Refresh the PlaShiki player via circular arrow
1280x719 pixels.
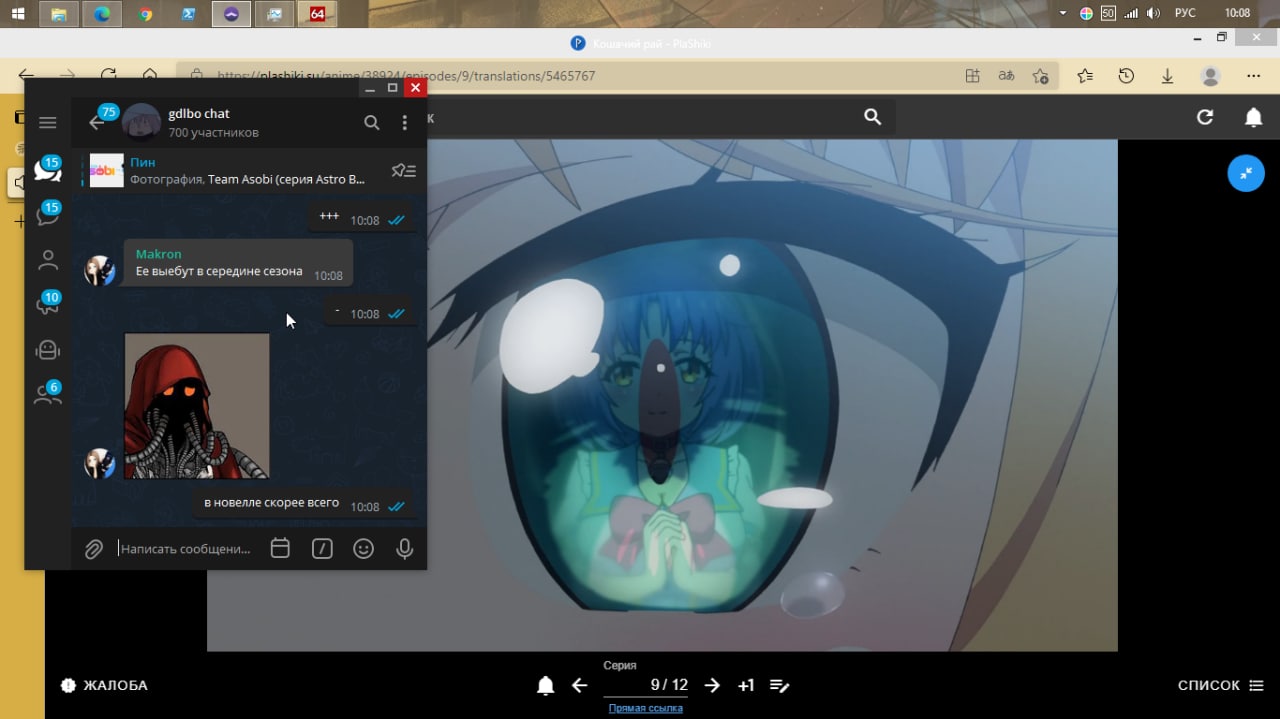tap(1205, 117)
